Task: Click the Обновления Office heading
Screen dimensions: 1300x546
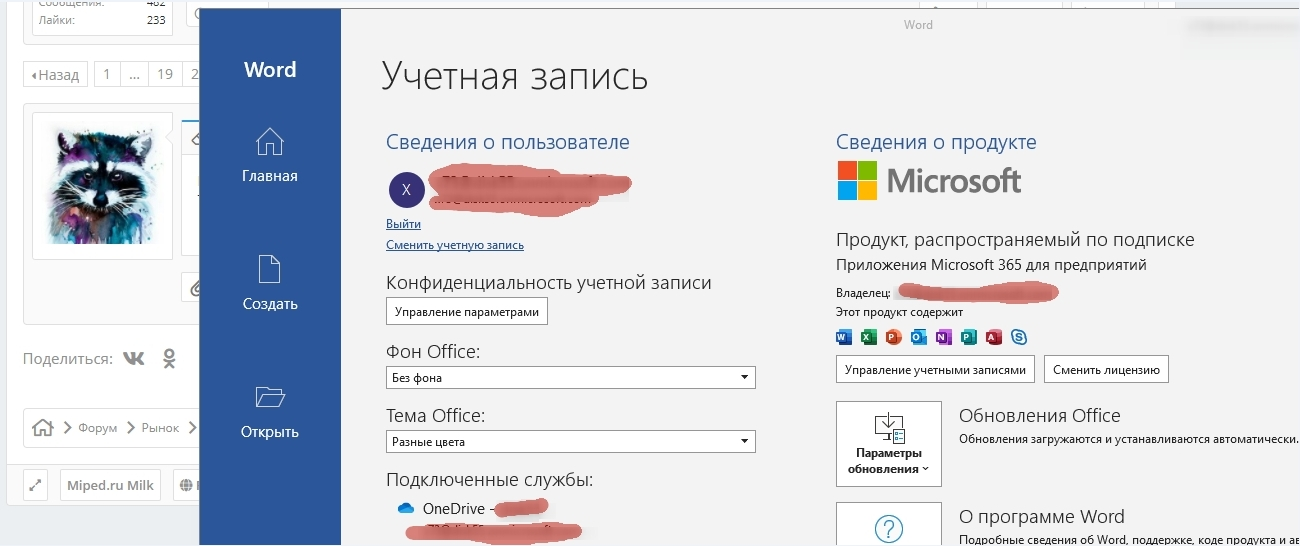Action: pos(1039,416)
